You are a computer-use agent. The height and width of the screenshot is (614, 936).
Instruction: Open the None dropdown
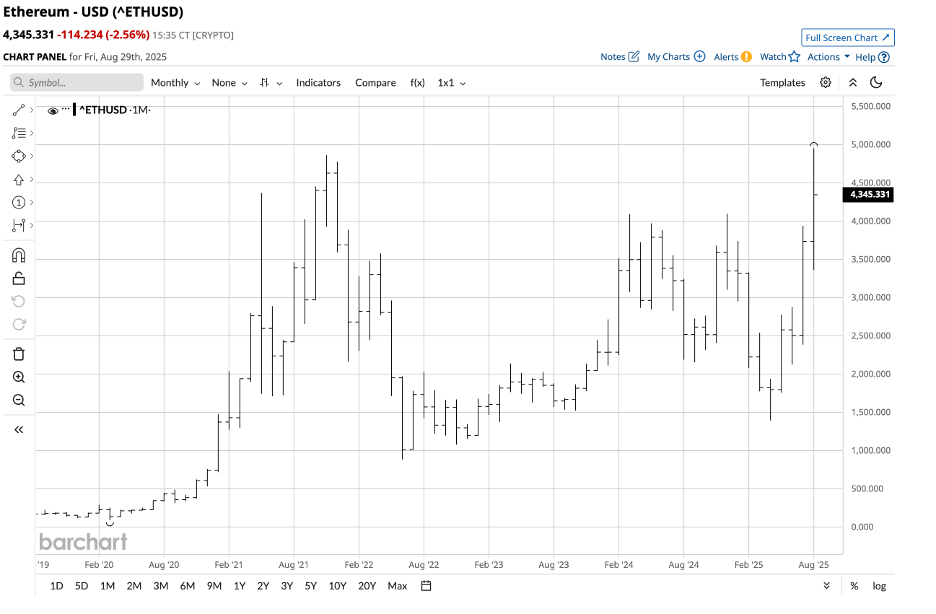coord(229,83)
